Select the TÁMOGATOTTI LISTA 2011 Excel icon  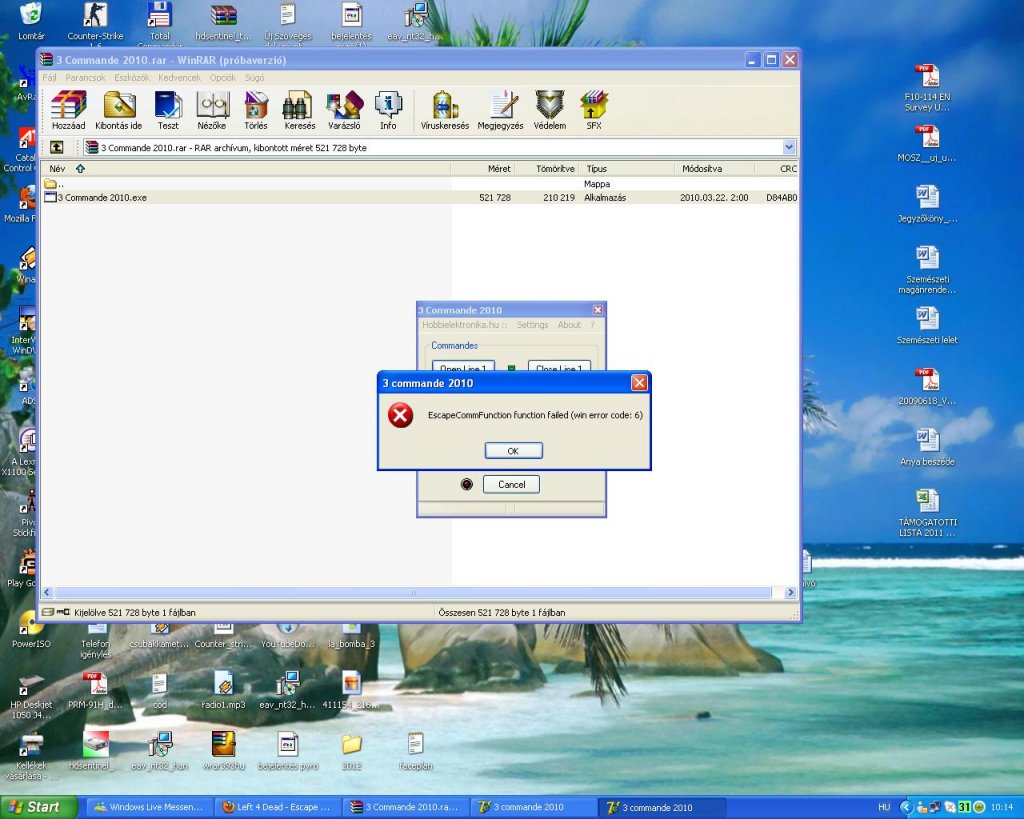tap(927, 513)
